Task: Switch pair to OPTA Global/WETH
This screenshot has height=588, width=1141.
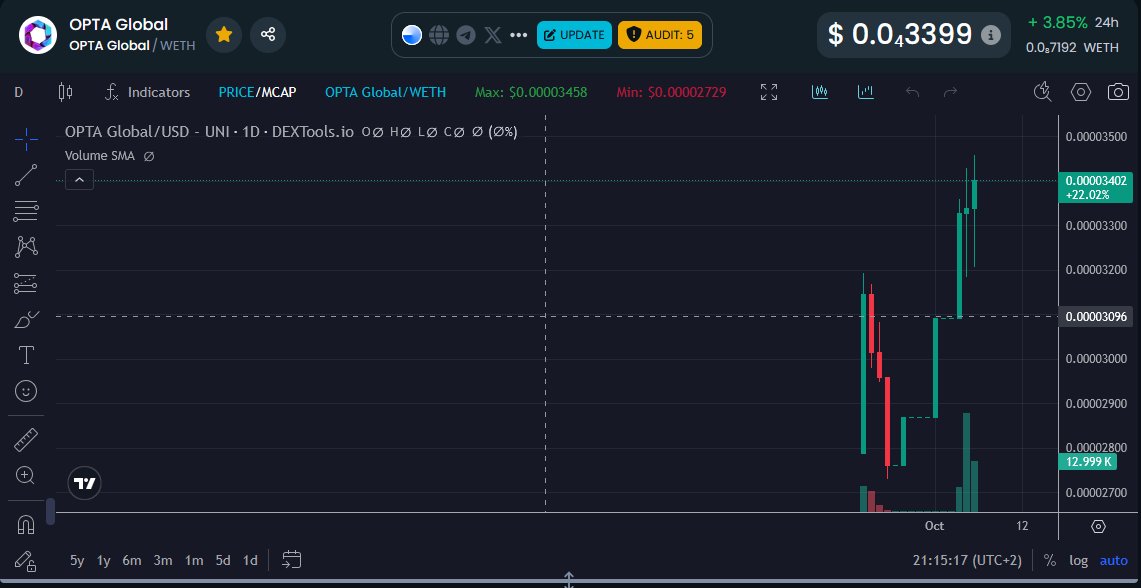Action: tap(385, 92)
